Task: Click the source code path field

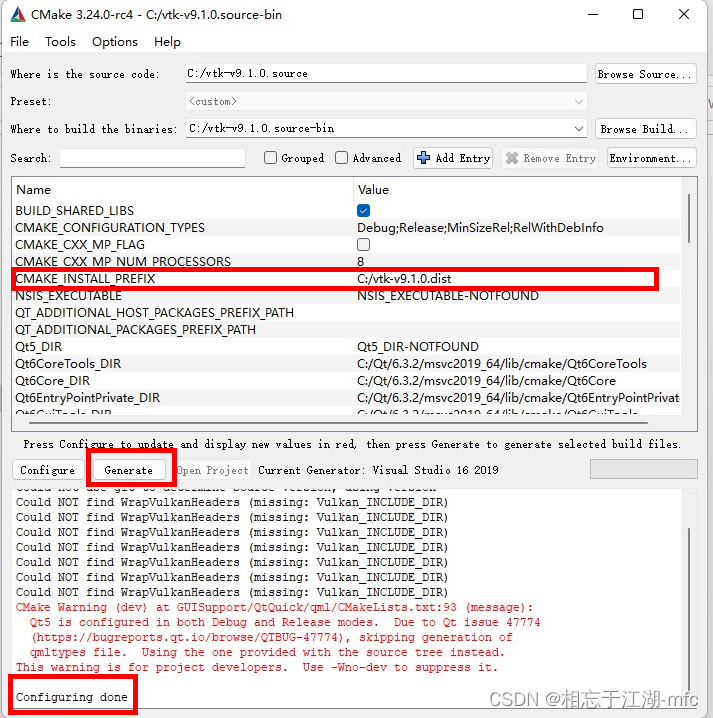Action: pos(386,74)
